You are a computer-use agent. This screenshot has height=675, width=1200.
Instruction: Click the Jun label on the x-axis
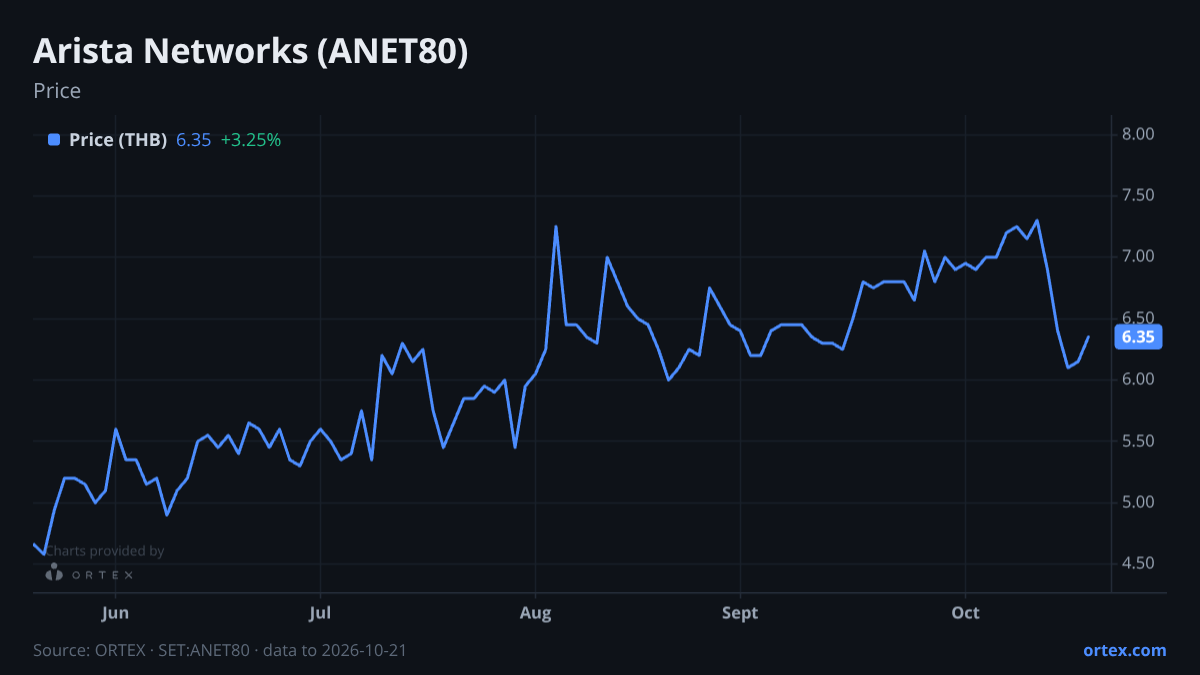pos(116,612)
